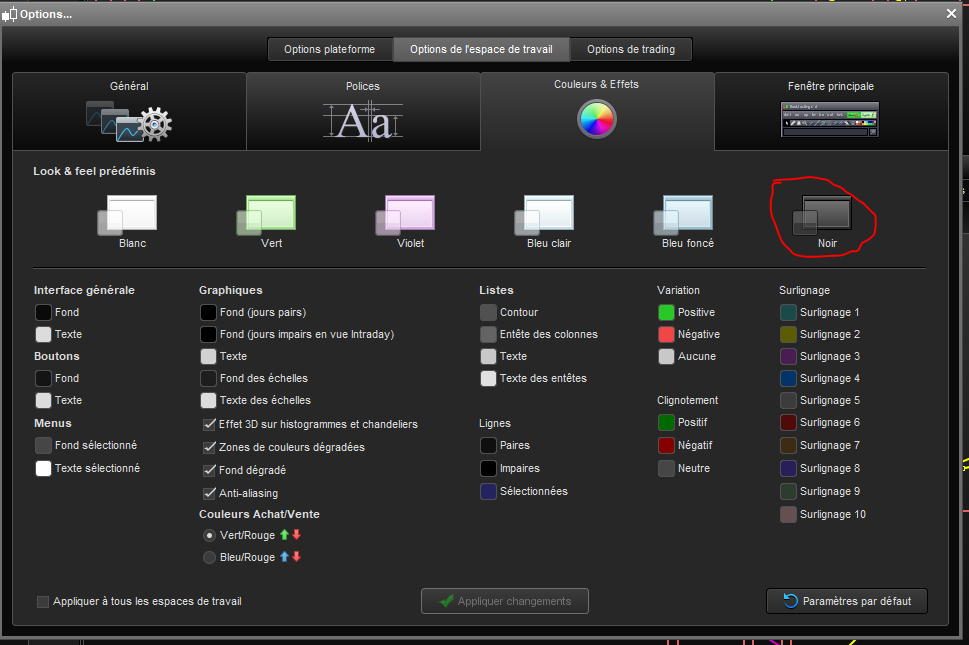Change Lignes Sélectionnées color swatch
Screen dimensions: 969x645
click(488, 491)
